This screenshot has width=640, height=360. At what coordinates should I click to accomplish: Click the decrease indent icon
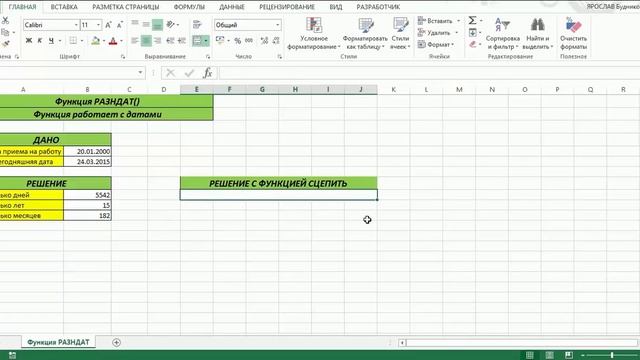click(x=170, y=40)
